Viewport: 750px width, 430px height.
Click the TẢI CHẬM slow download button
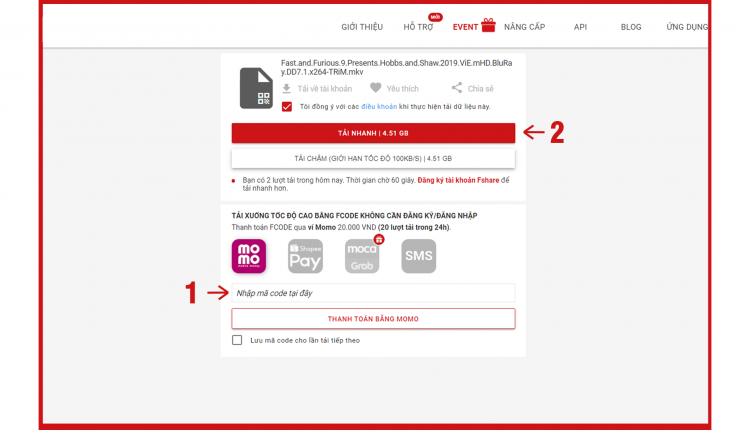pos(374,158)
